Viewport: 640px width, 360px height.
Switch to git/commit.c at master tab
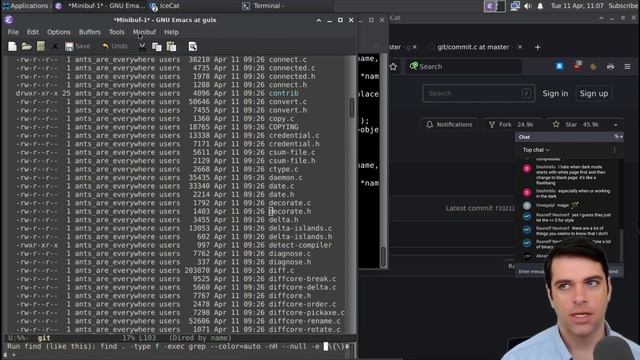[473, 47]
